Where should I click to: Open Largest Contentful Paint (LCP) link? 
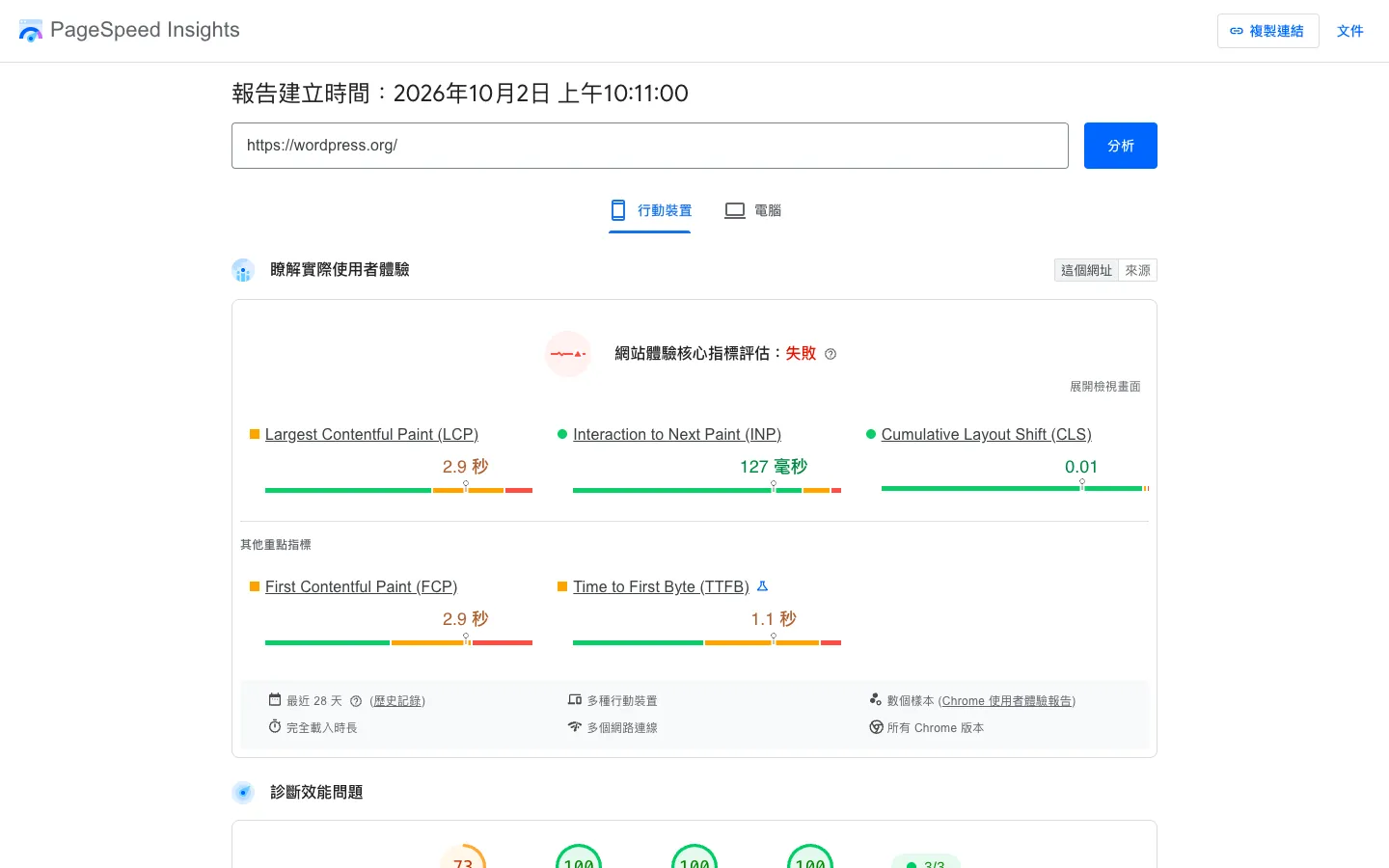pyautogui.click(x=371, y=435)
